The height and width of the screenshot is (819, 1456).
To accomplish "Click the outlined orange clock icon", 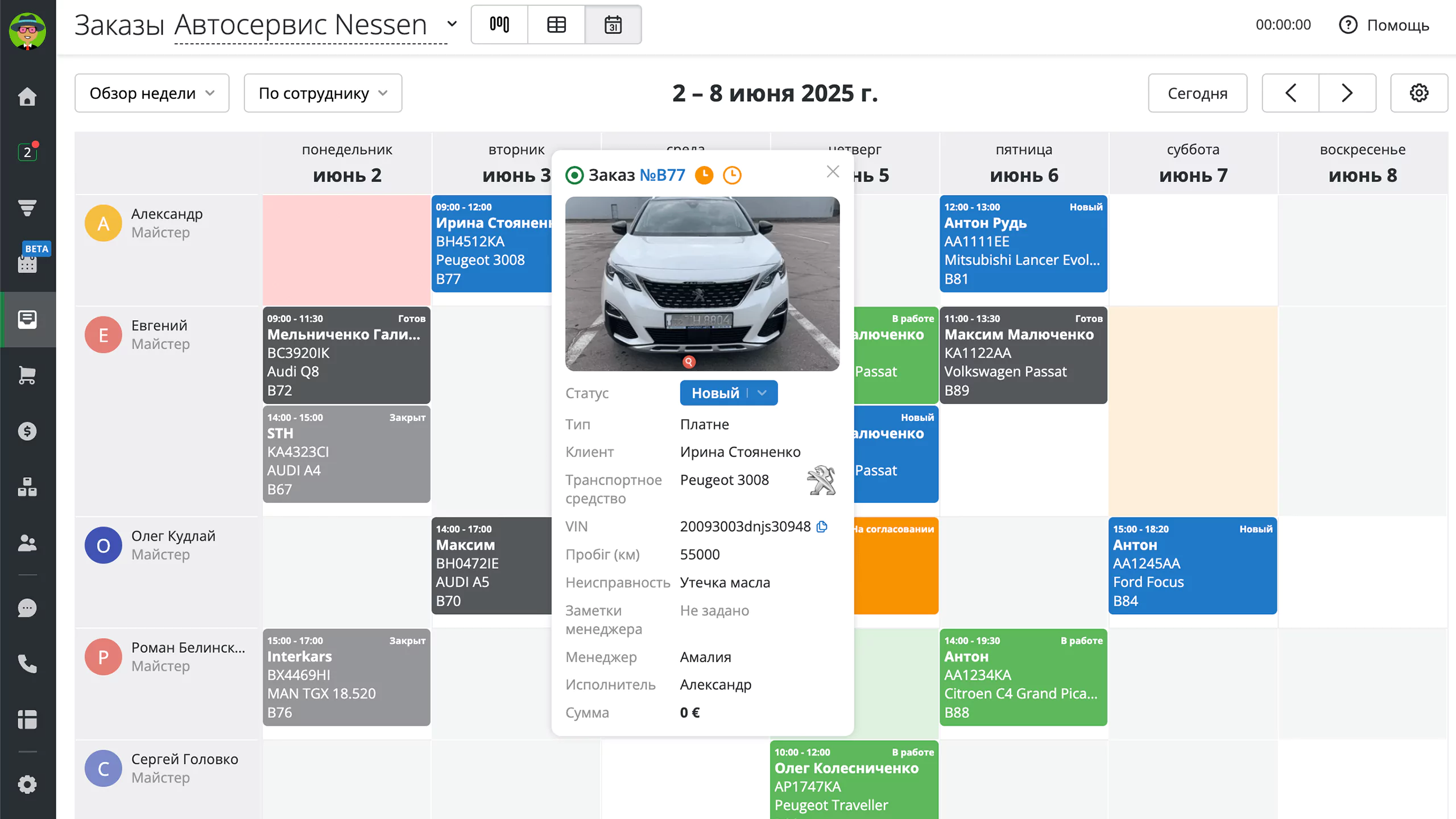I will point(732,175).
